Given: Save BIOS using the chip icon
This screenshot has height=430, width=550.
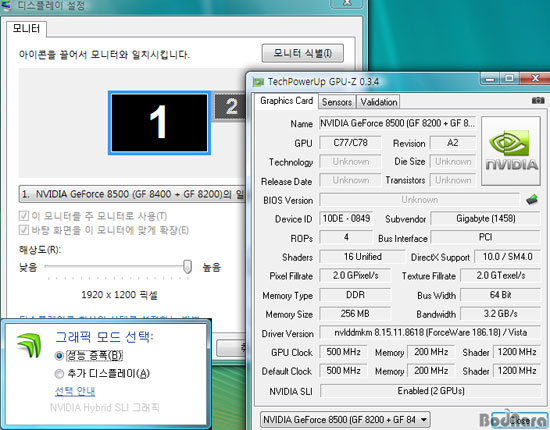Looking at the screenshot, I should pyautogui.click(x=532, y=200).
